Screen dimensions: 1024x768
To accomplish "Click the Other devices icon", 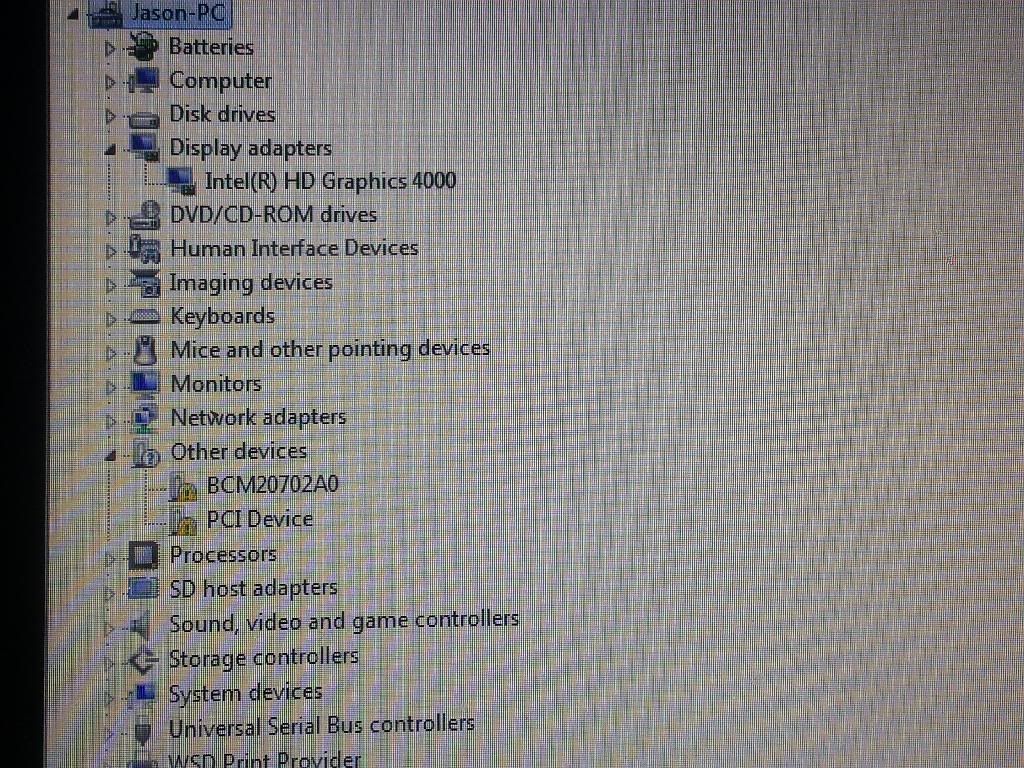I will pyautogui.click(x=145, y=453).
